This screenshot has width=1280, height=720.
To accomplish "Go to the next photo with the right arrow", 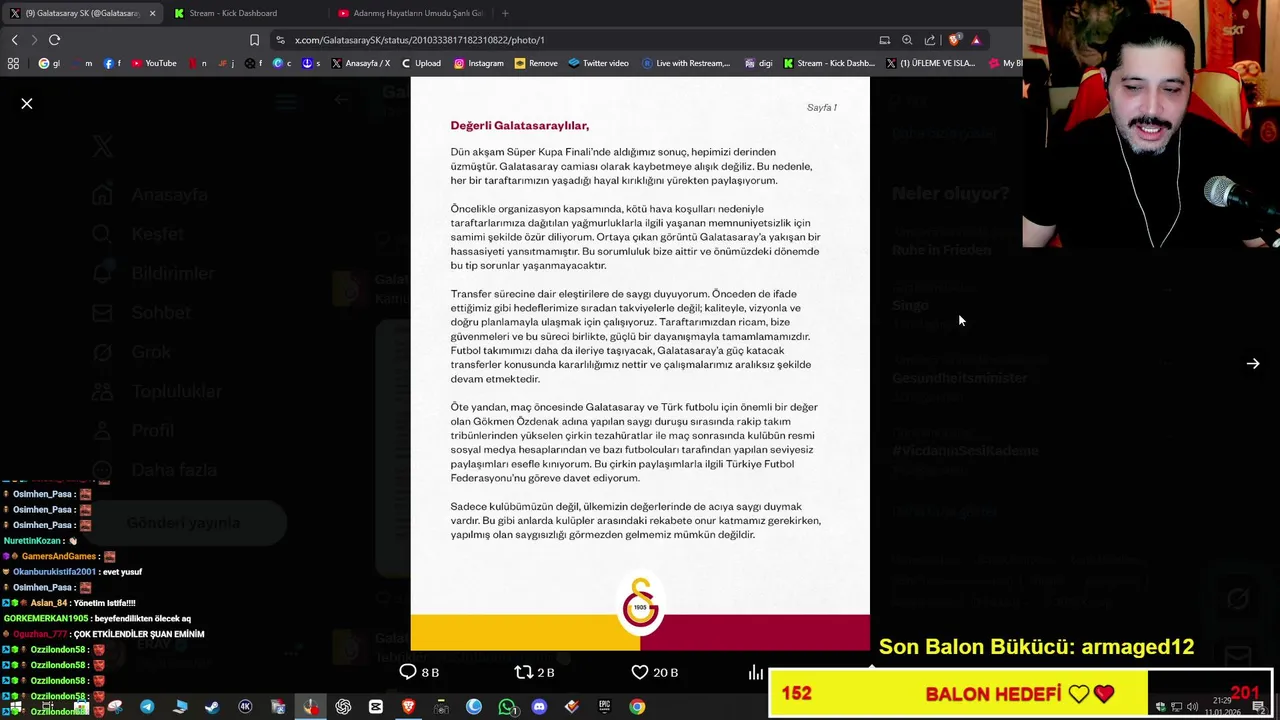I will click(x=1253, y=364).
